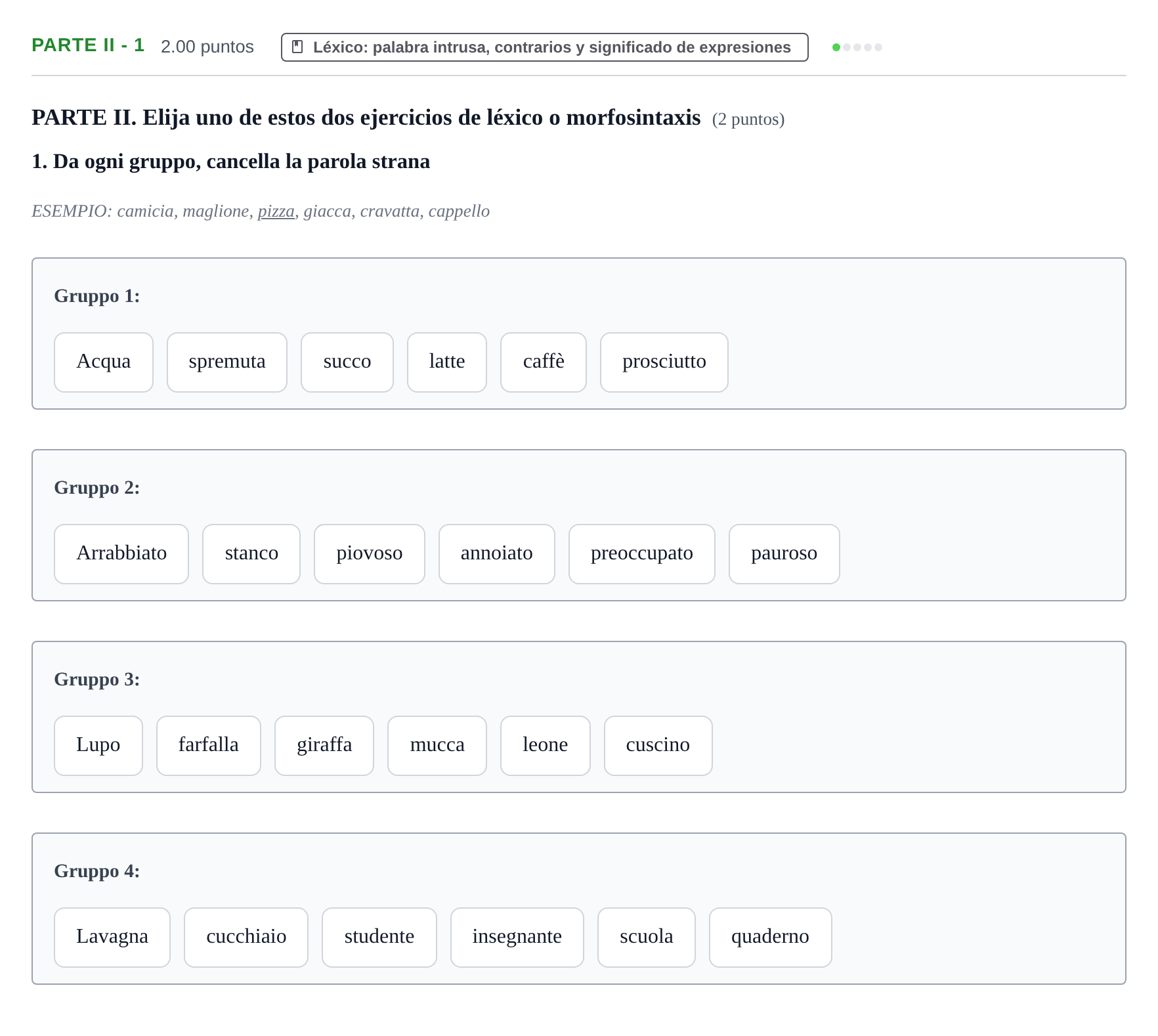The width and height of the screenshot is (1158, 1036).
Task: Select the word succo
Action: pyautogui.click(x=347, y=362)
